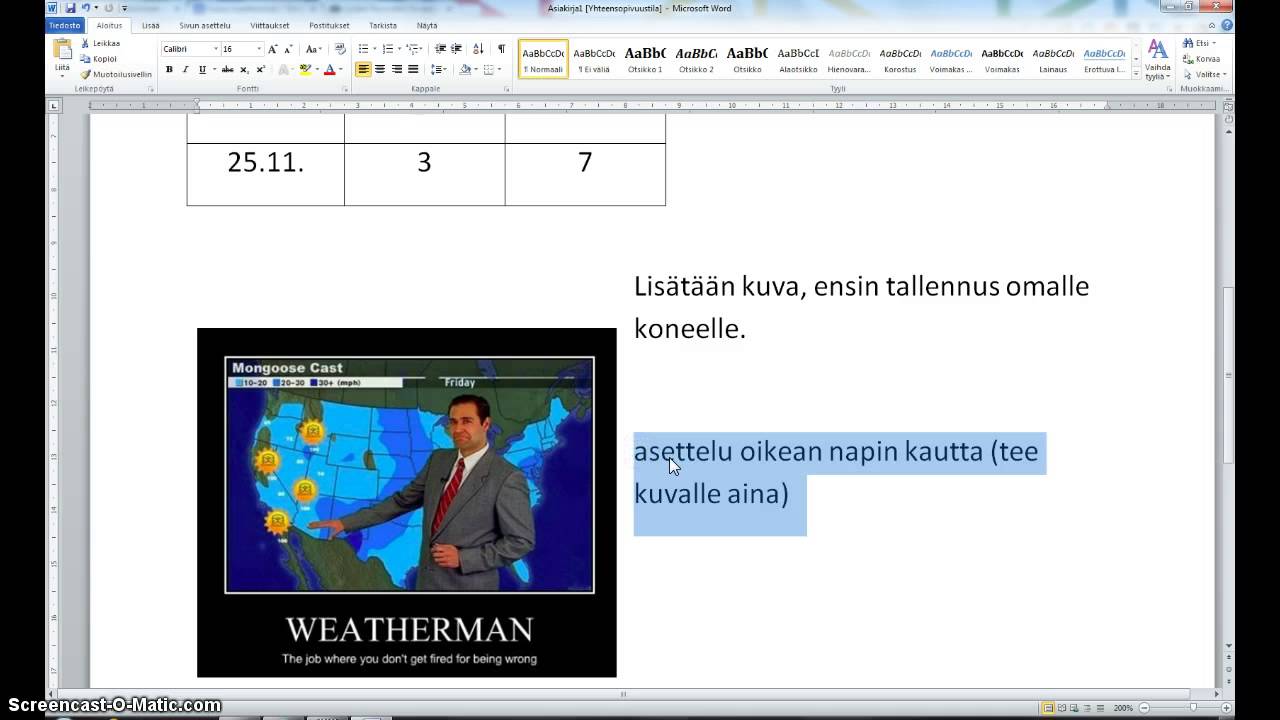Apply the Otsikko 2 heading style
The width and height of the screenshot is (1280, 720).
[696, 59]
